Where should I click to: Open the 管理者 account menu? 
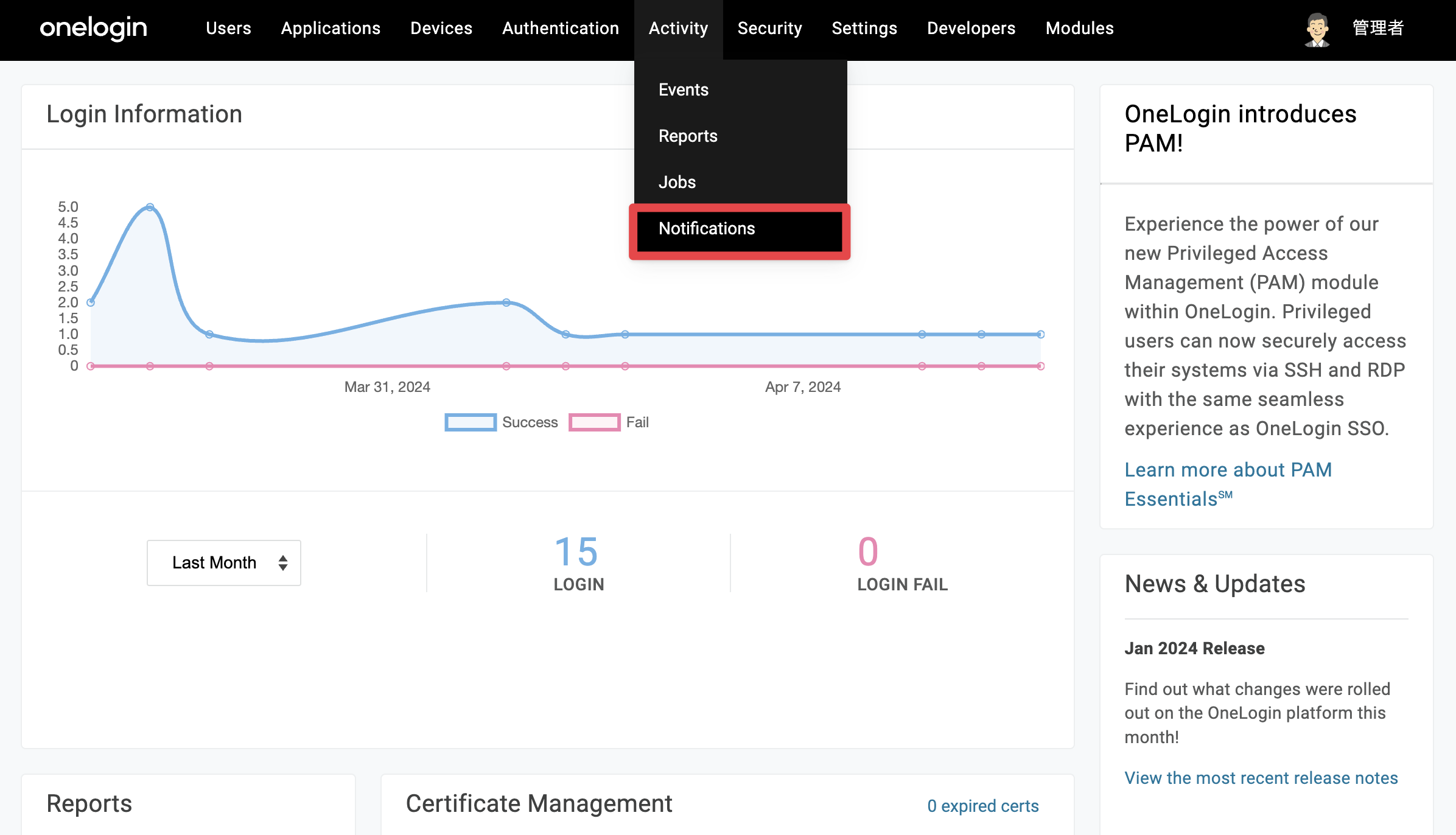click(1378, 29)
